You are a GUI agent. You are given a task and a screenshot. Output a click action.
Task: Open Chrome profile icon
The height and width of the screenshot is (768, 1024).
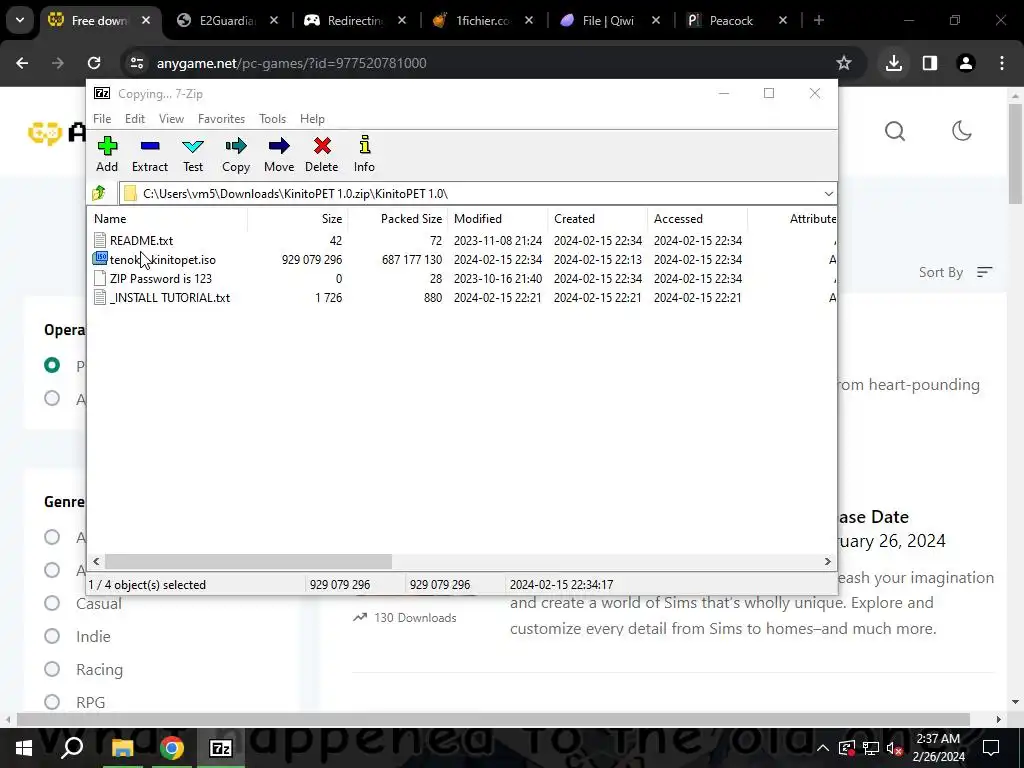click(x=965, y=63)
